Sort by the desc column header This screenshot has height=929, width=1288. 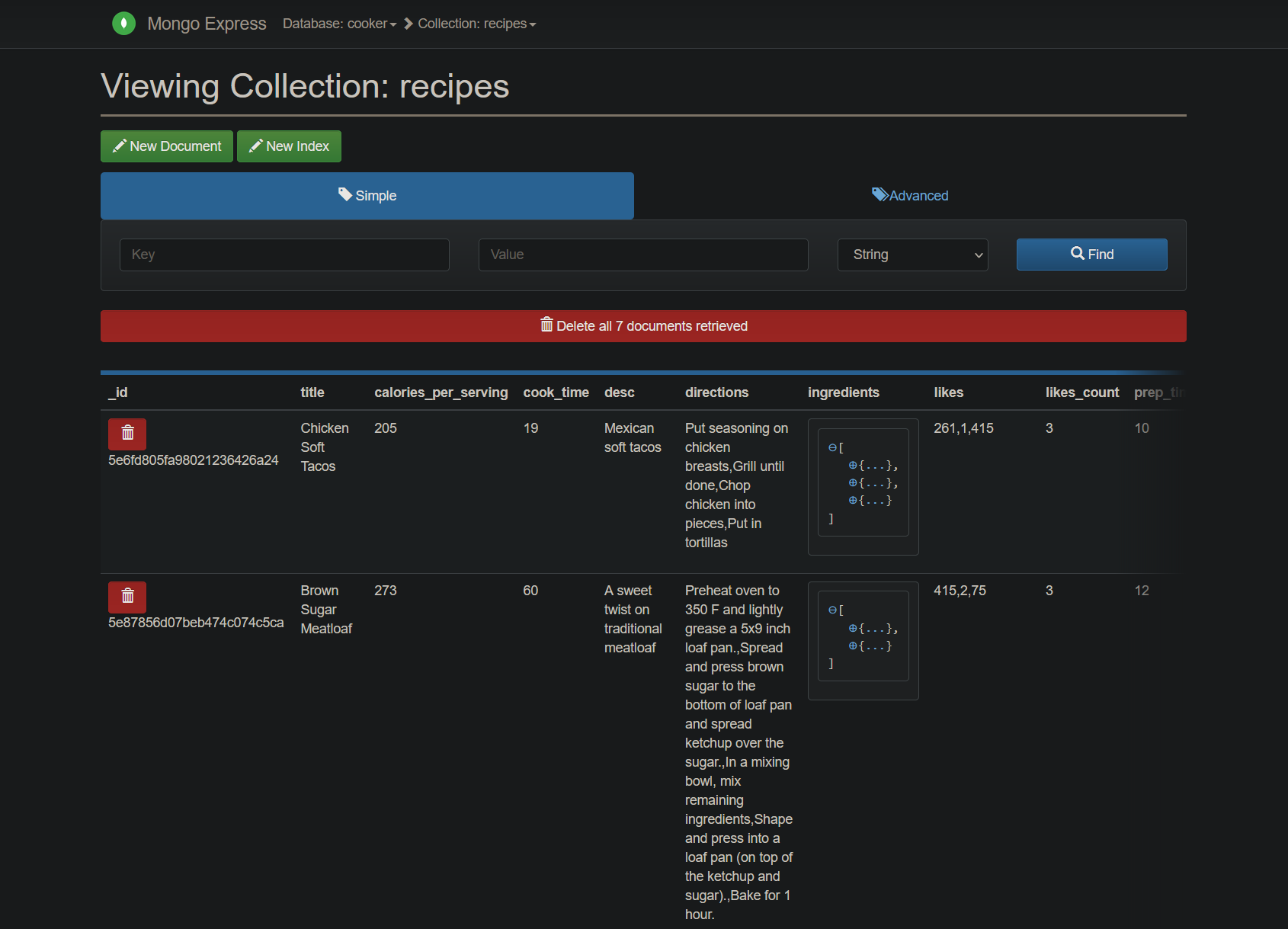tap(619, 392)
